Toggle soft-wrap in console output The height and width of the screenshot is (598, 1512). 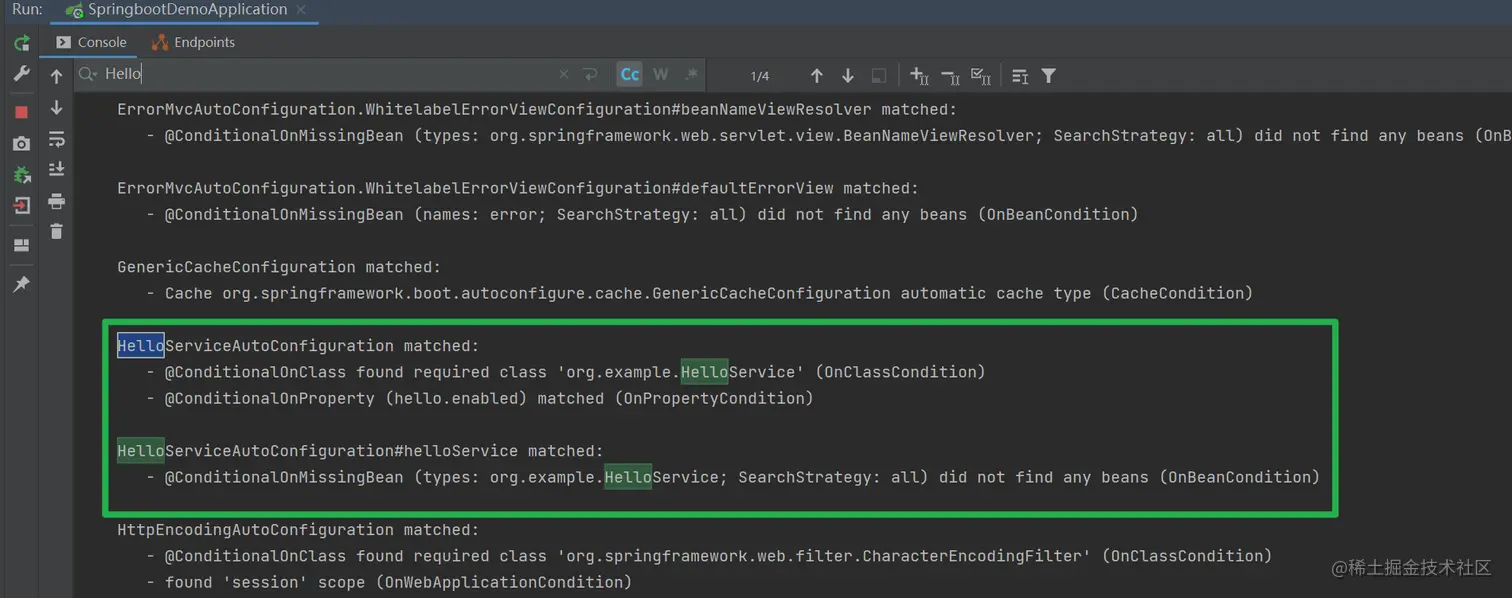click(56, 139)
